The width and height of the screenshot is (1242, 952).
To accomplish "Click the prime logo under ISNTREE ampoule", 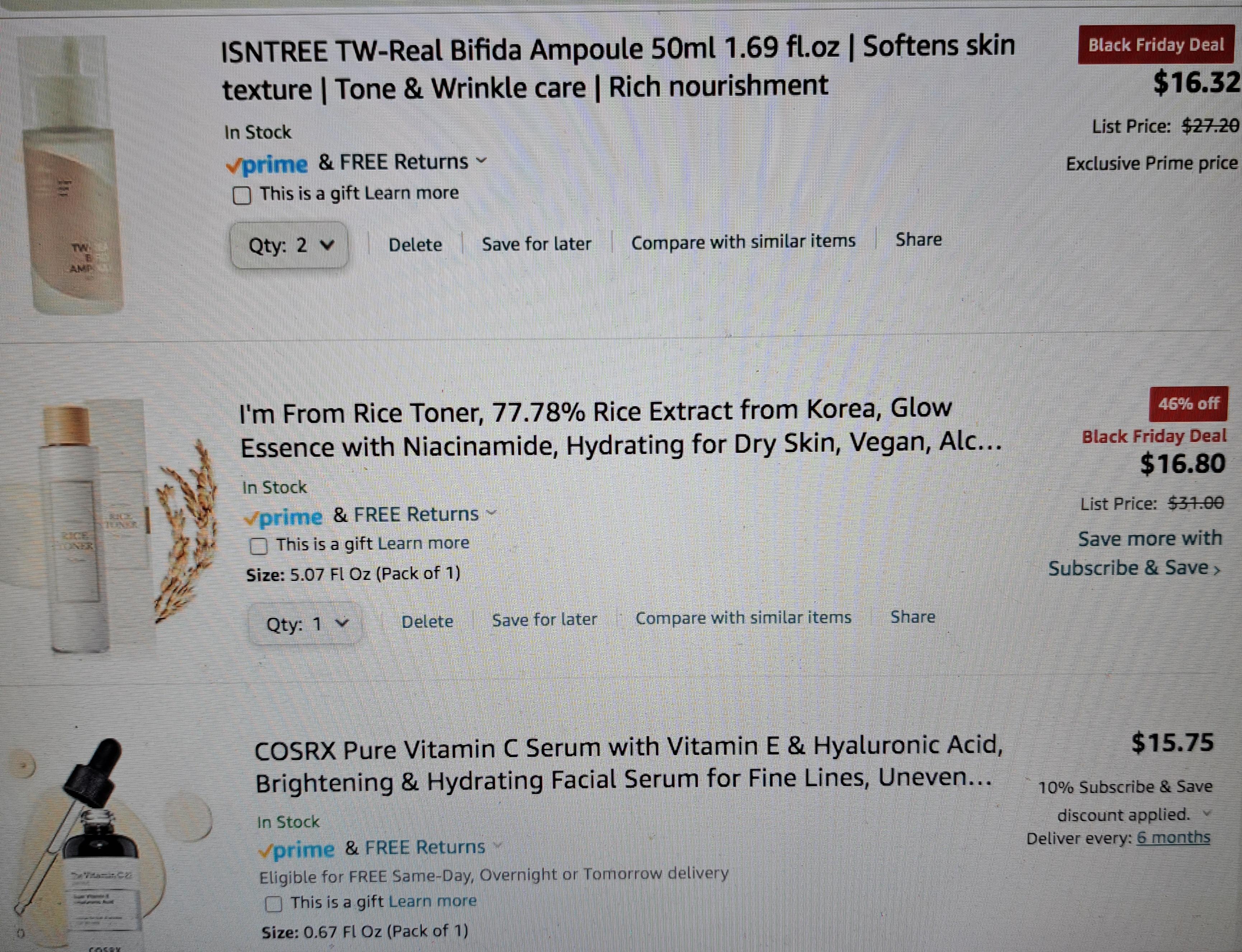I will pyautogui.click(x=266, y=164).
